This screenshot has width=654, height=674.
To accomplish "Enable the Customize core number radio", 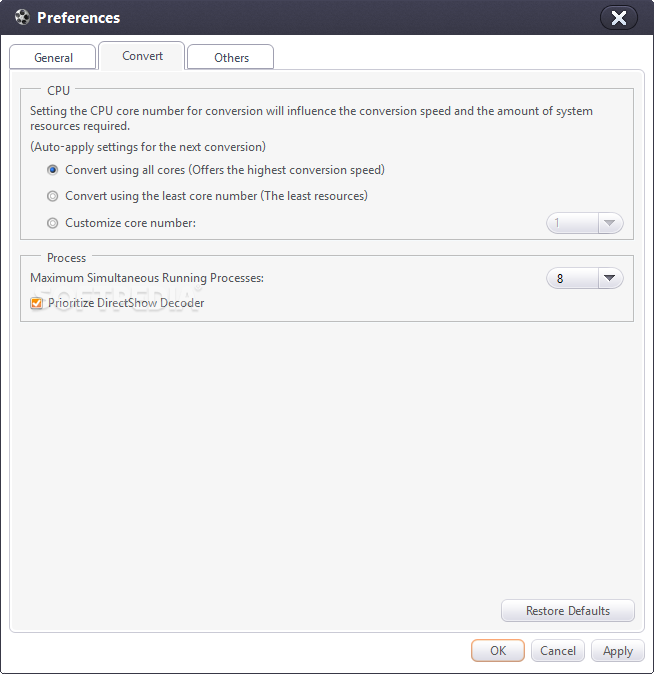I will (53, 223).
